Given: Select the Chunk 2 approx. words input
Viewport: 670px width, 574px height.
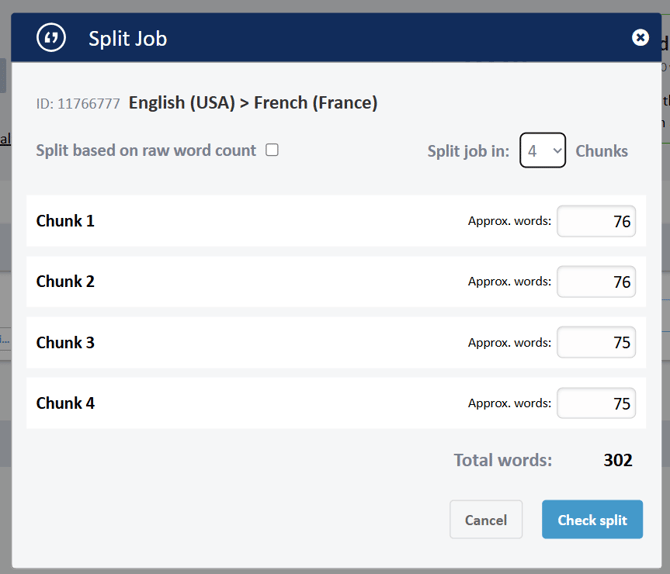Looking at the screenshot, I should (596, 282).
